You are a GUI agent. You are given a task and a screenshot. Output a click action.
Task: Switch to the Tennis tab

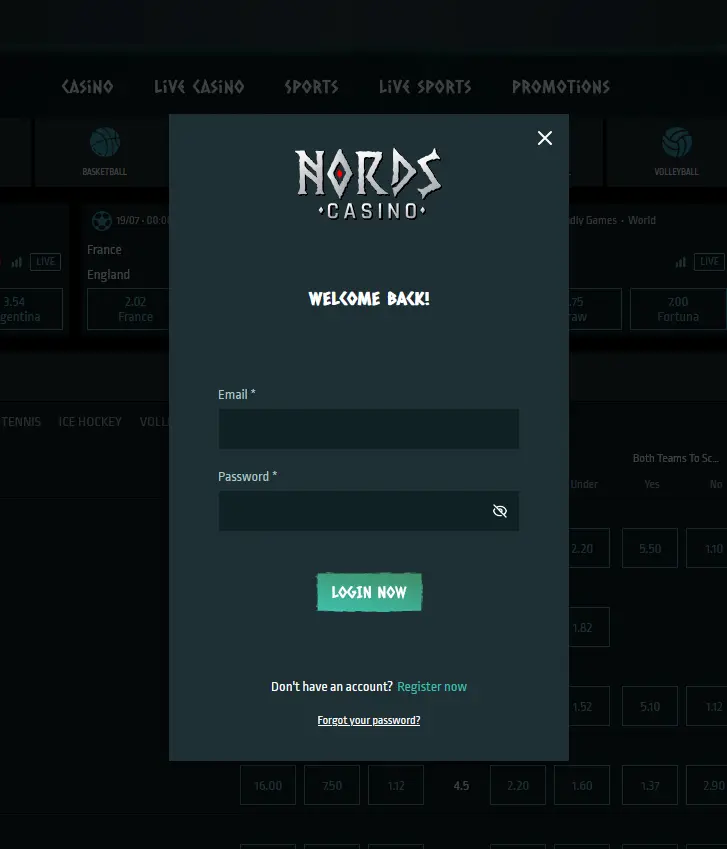(21, 422)
